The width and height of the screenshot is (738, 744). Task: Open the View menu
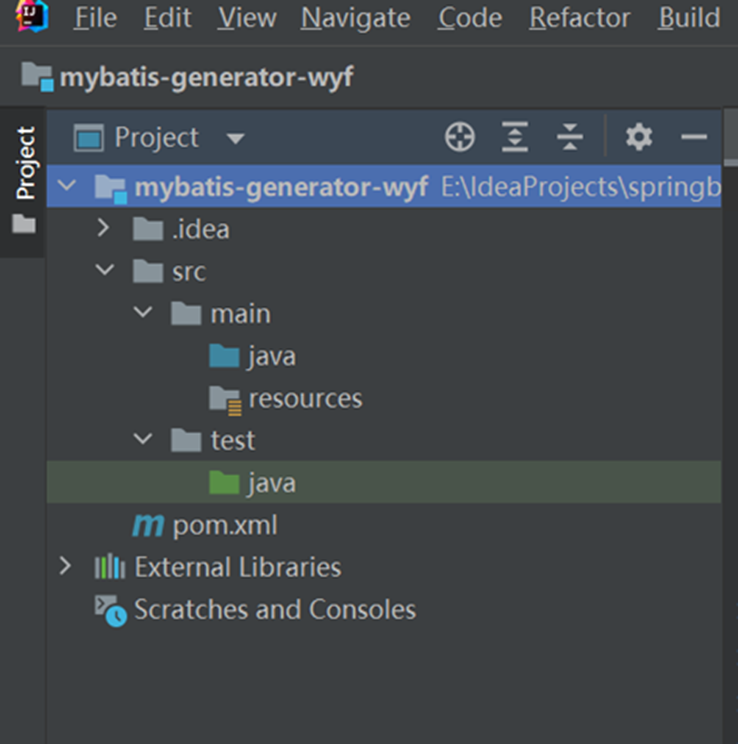(247, 18)
